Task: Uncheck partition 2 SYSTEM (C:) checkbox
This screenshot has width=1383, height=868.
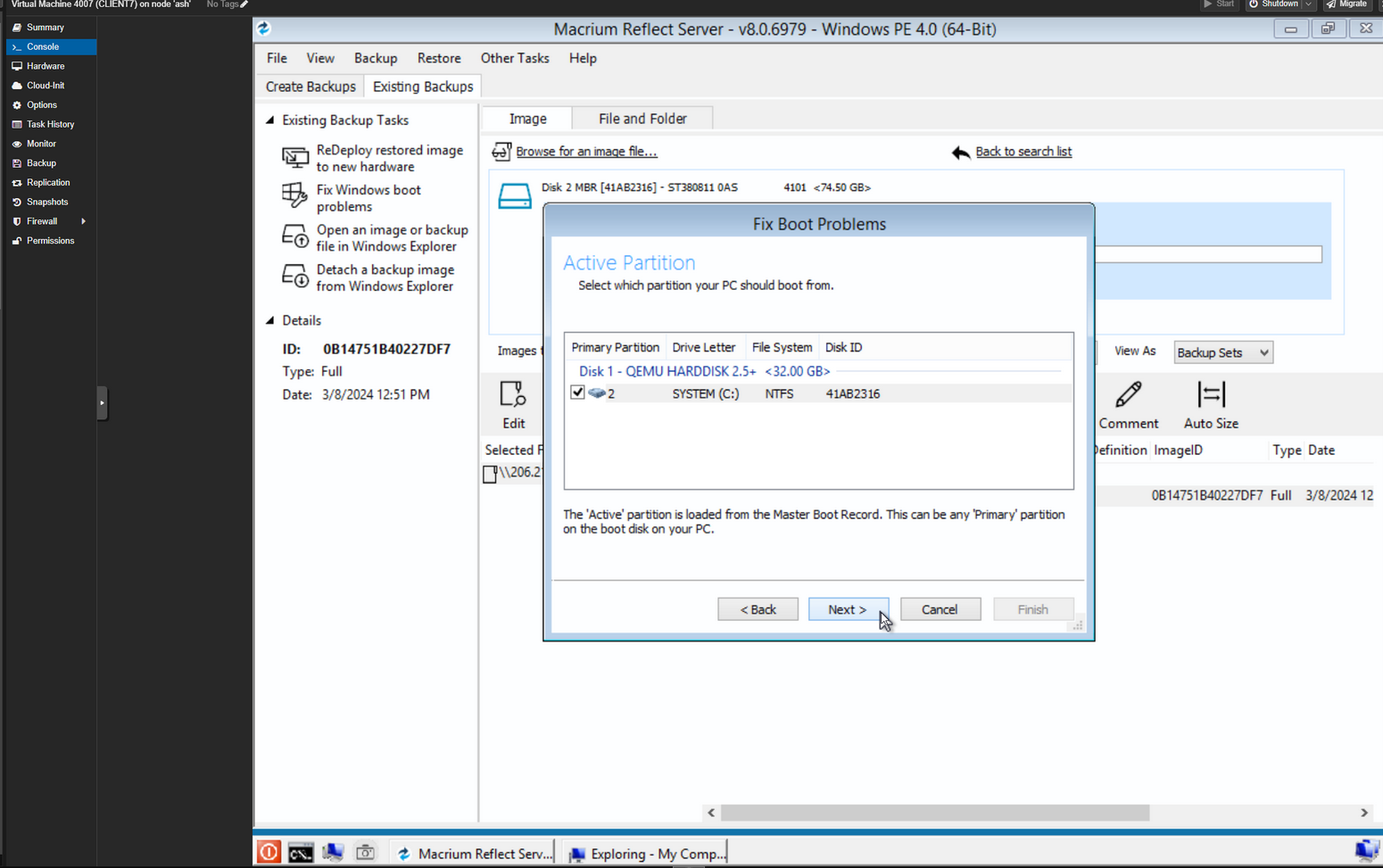Action: [577, 393]
